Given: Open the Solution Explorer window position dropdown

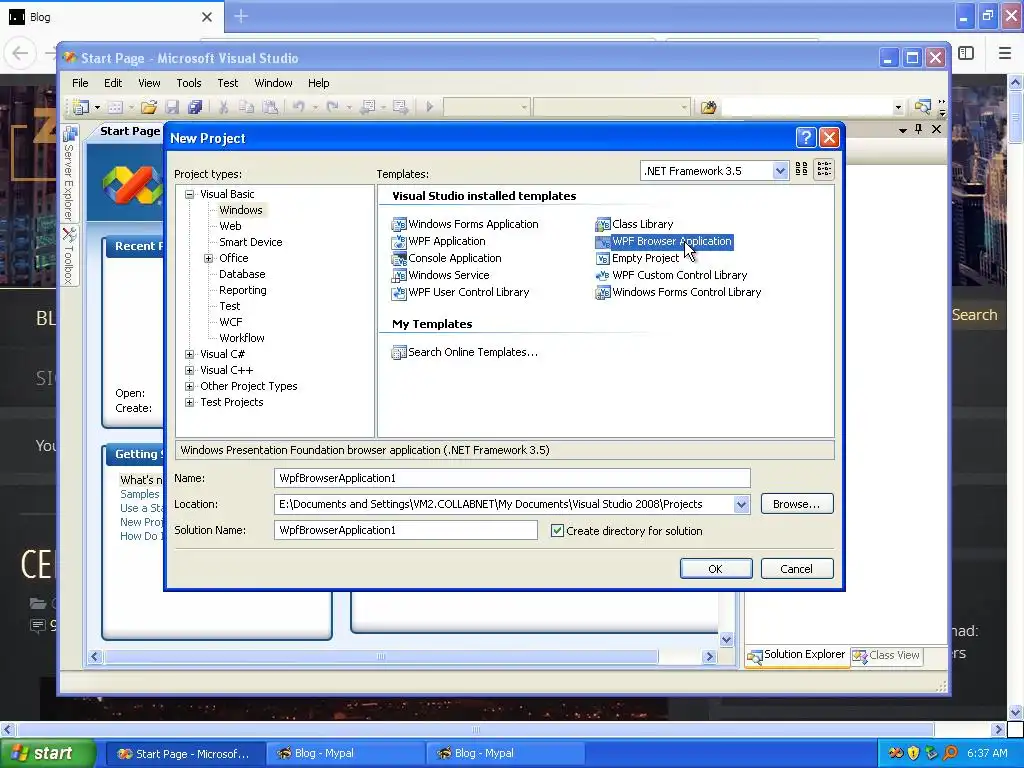Looking at the screenshot, I should click(903, 130).
